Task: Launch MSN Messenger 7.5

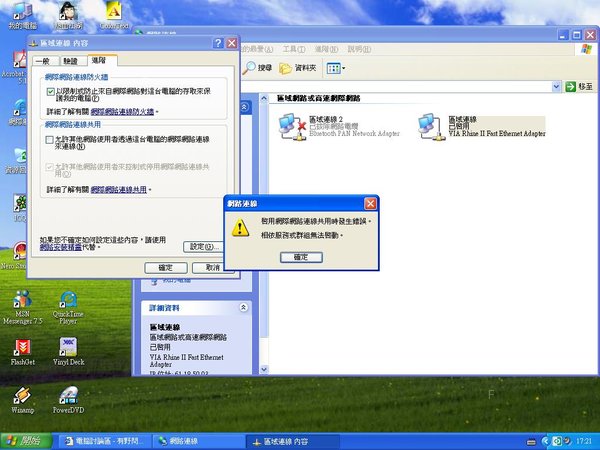Action: click(23, 307)
